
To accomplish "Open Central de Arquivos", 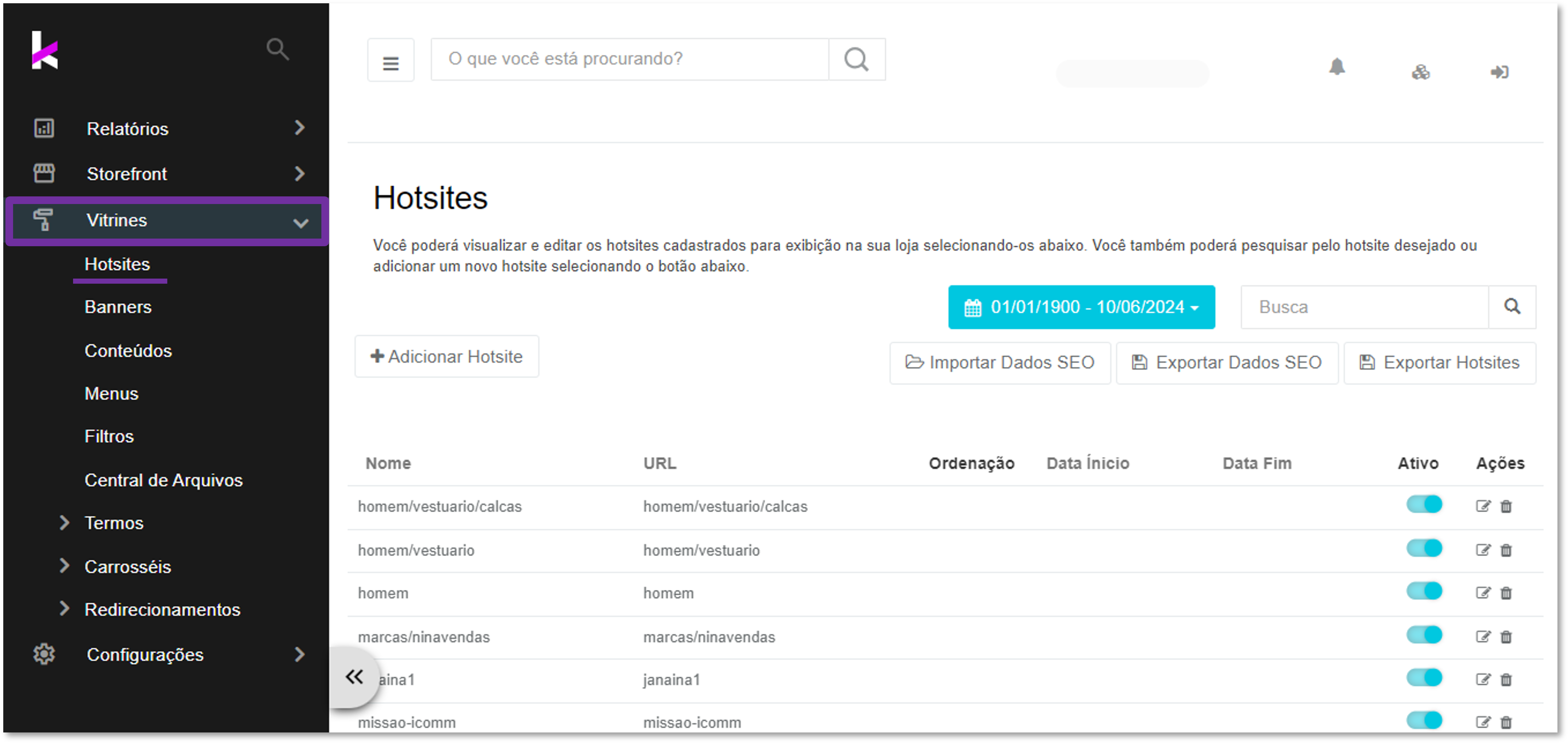I will pos(163,480).
